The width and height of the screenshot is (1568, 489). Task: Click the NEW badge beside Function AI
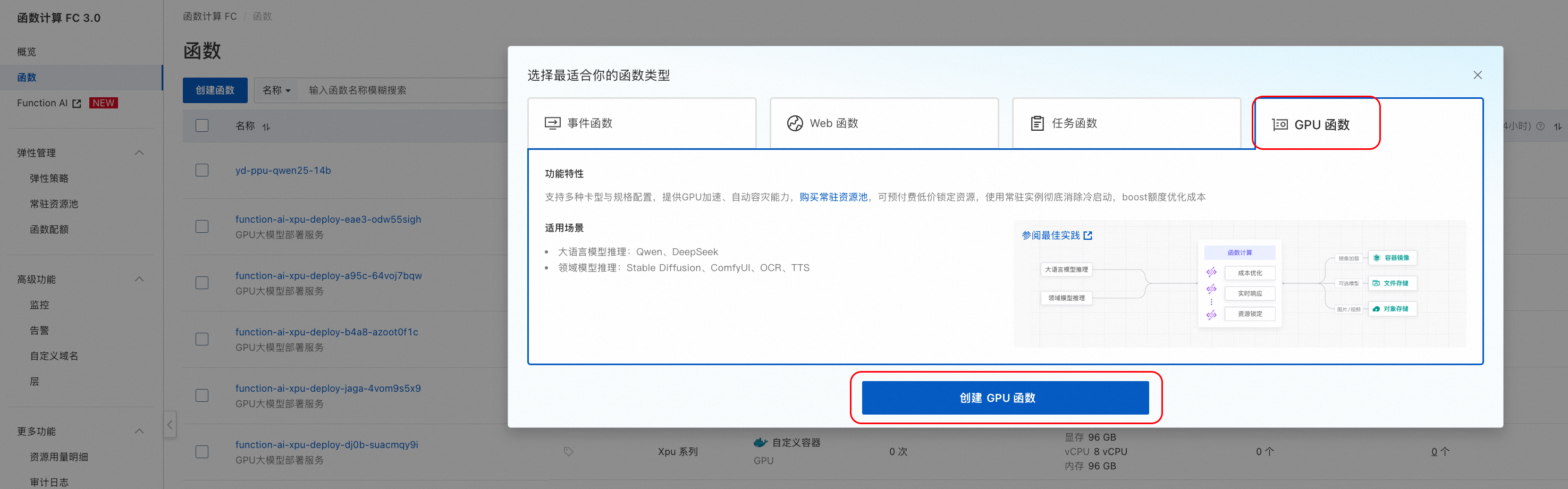pos(104,103)
